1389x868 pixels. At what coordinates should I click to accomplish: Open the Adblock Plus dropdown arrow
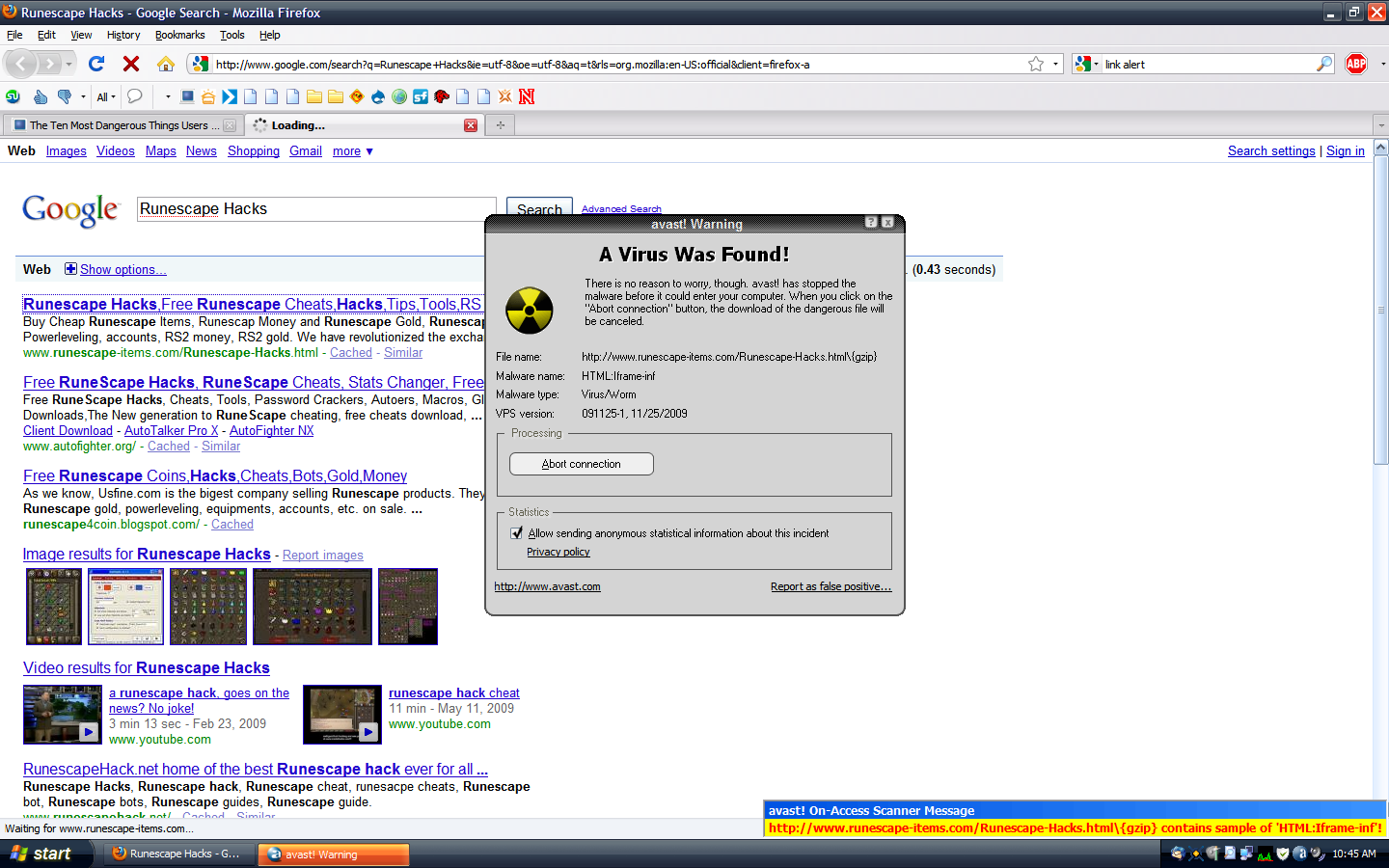(1382, 64)
